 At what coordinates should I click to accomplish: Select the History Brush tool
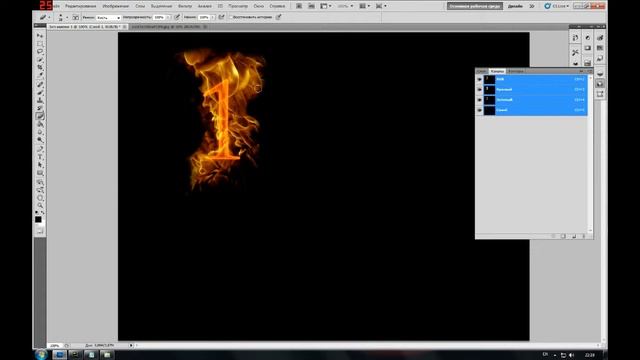pyautogui.click(x=40, y=109)
